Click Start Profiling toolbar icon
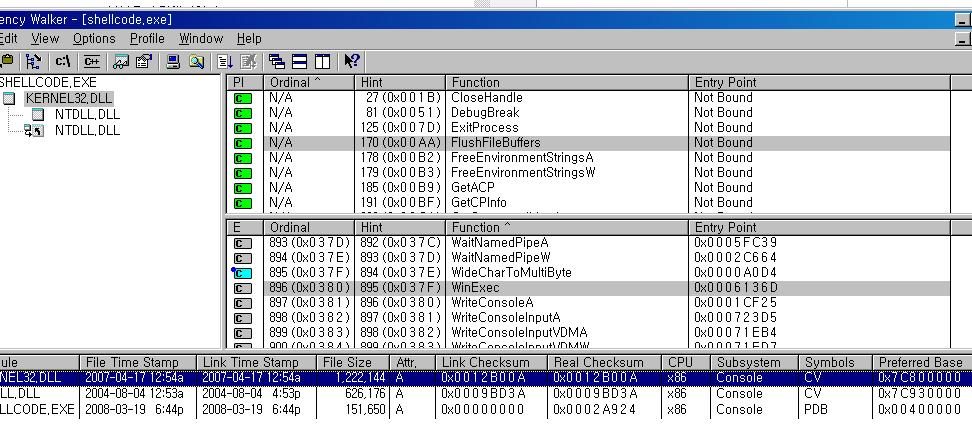Screen dimensions: 972x426 [225, 61]
